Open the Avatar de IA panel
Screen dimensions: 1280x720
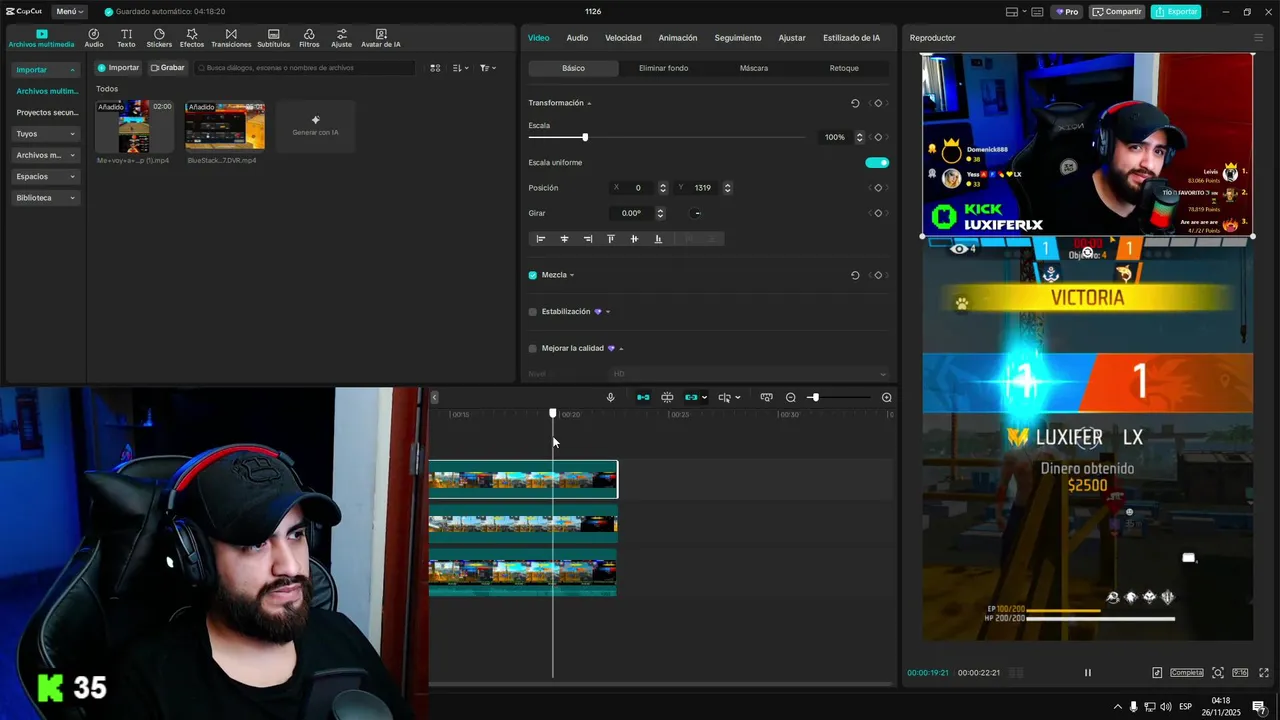[381, 38]
